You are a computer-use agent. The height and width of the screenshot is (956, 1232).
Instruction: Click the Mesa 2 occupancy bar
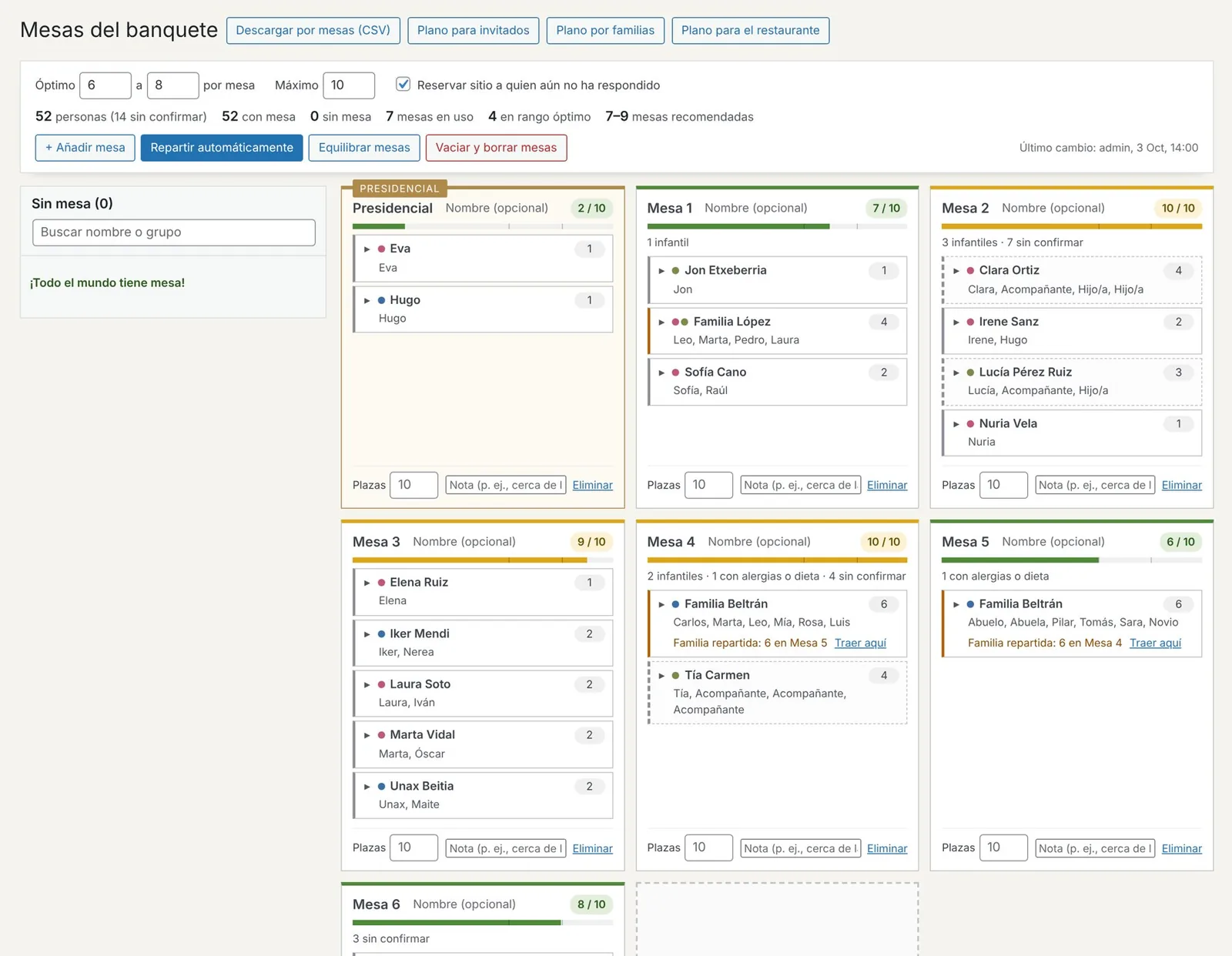coord(1072,226)
